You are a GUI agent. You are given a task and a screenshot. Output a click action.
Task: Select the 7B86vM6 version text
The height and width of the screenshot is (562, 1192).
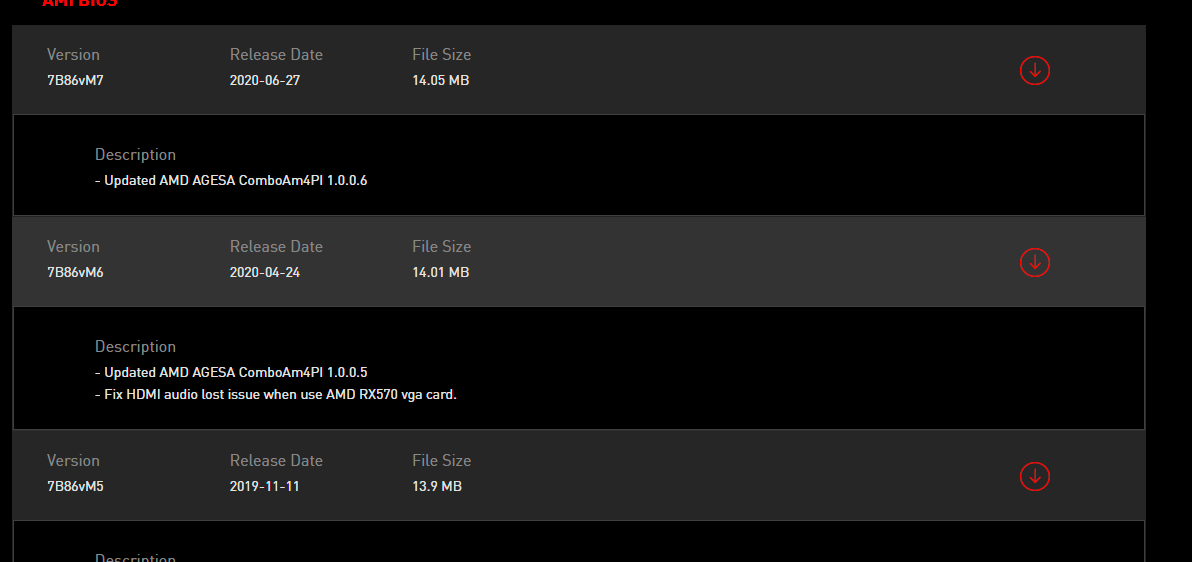[x=75, y=272]
